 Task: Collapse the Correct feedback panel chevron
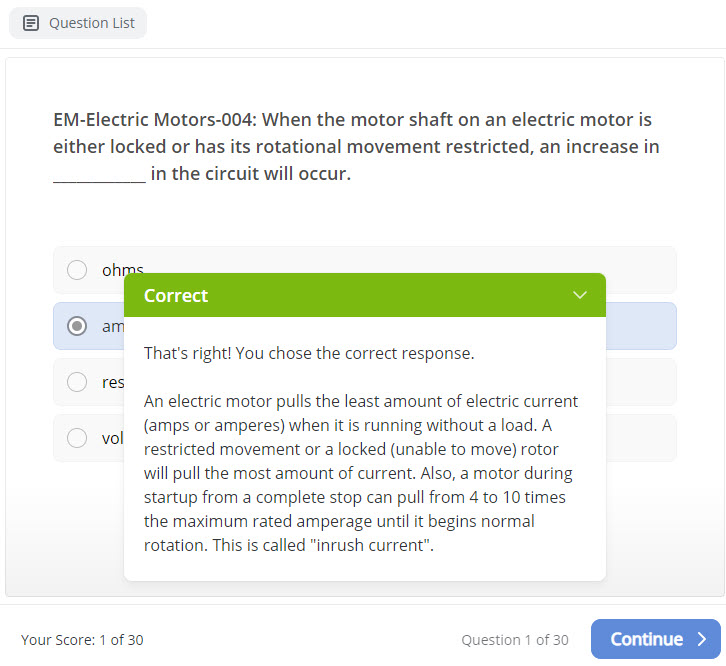(x=580, y=295)
